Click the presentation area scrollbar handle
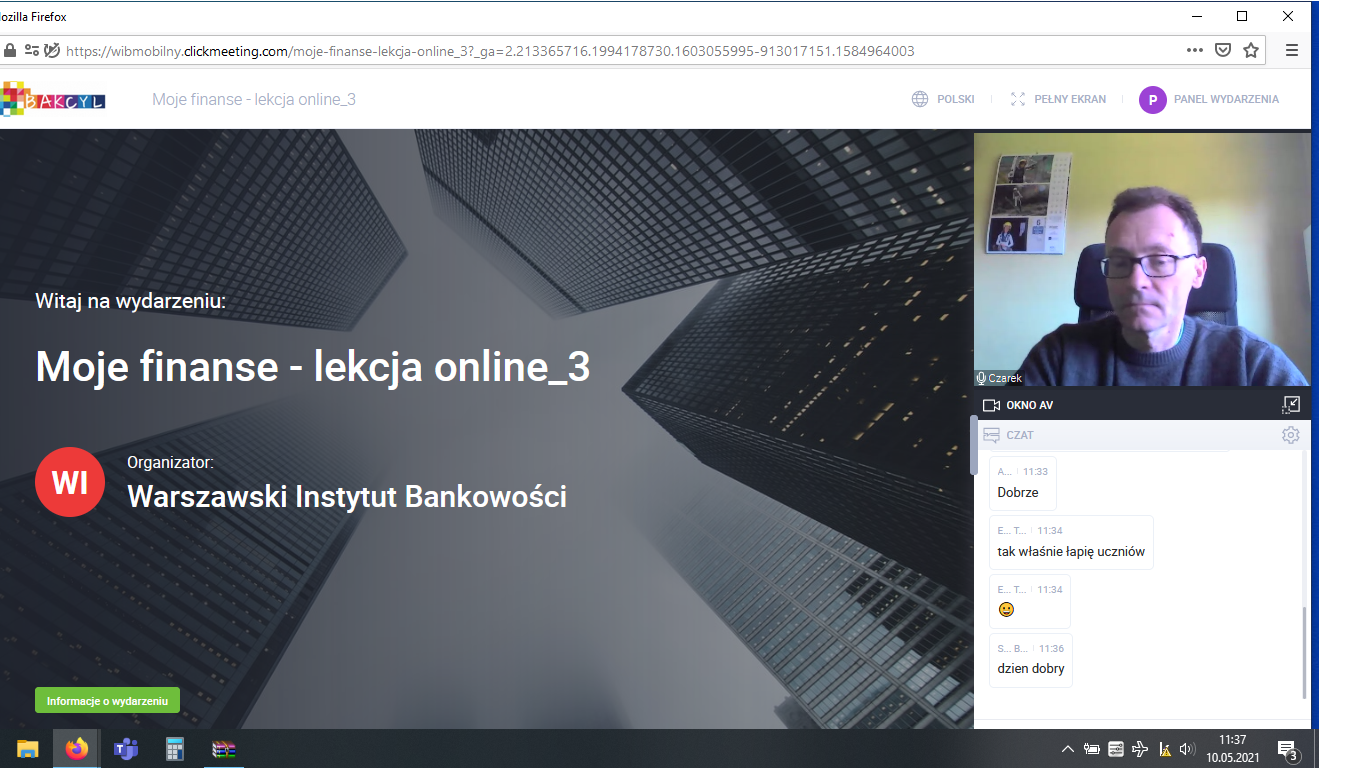1366x768 pixels. (x=974, y=445)
